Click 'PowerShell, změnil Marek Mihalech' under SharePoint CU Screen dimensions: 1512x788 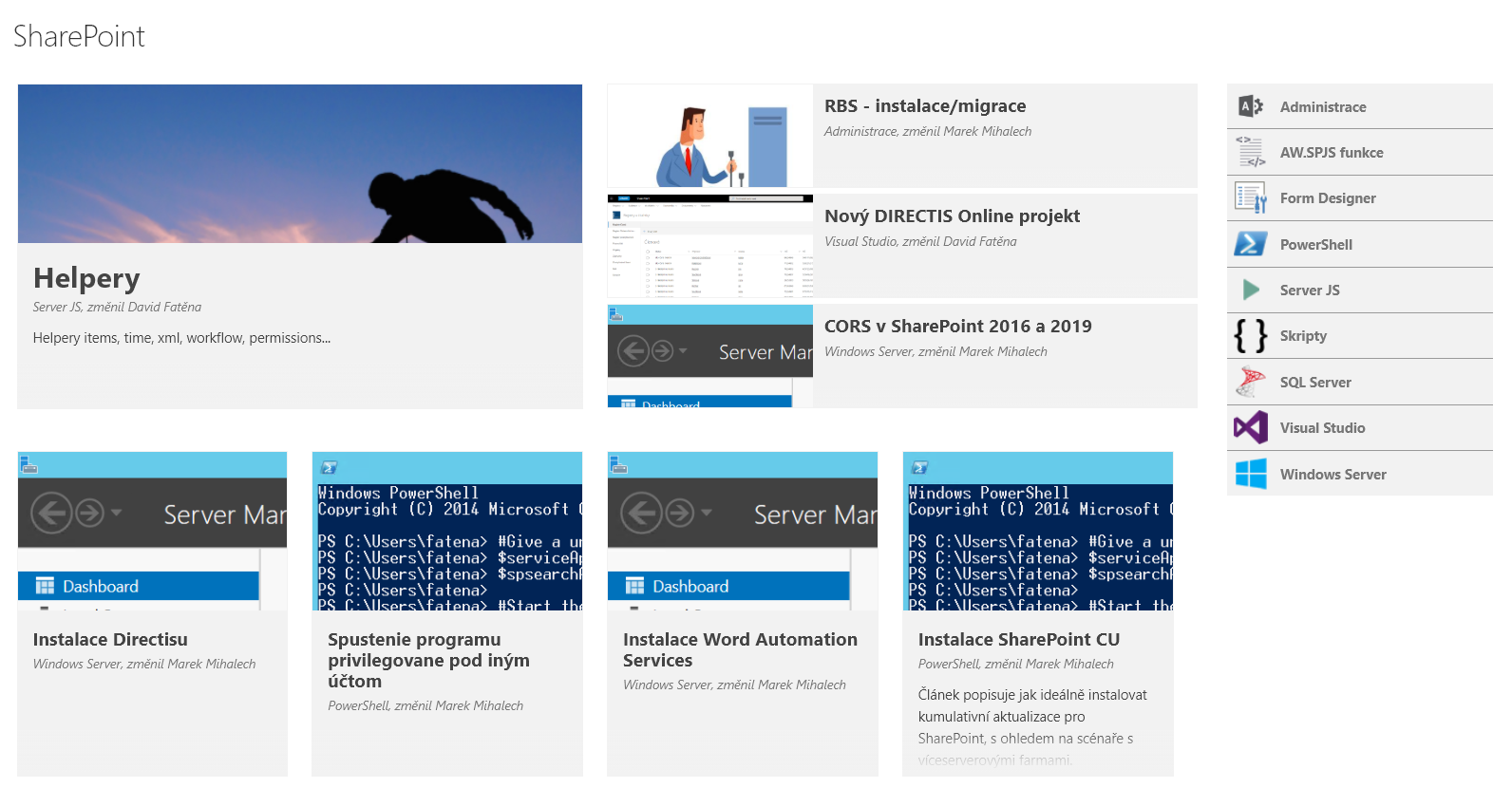pos(1016,665)
